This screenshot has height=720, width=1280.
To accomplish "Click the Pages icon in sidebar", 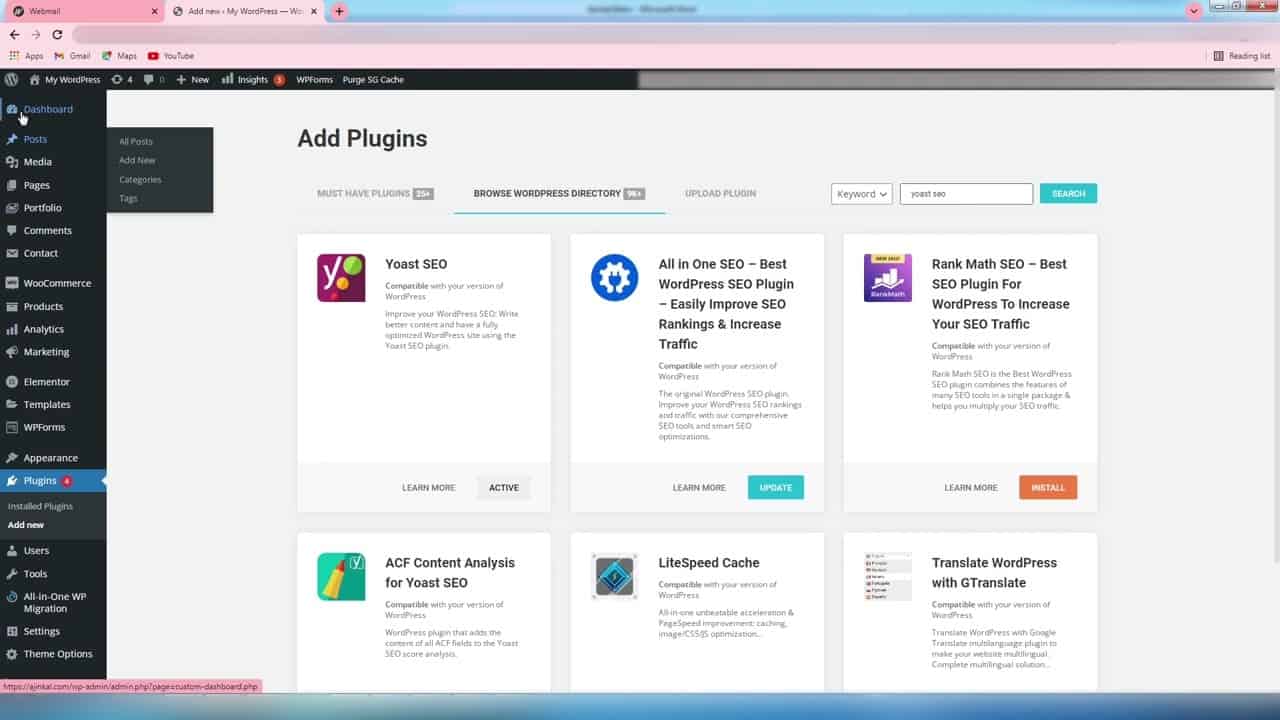I will [x=12, y=185].
